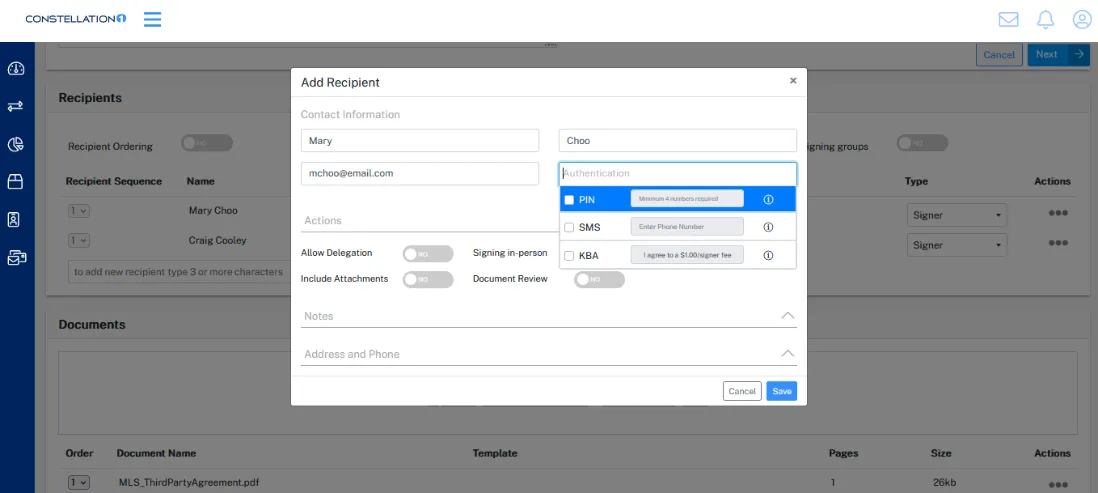Toggle Document Review switch
This screenshot has width=1098, height=493.
tap(599, 279)
